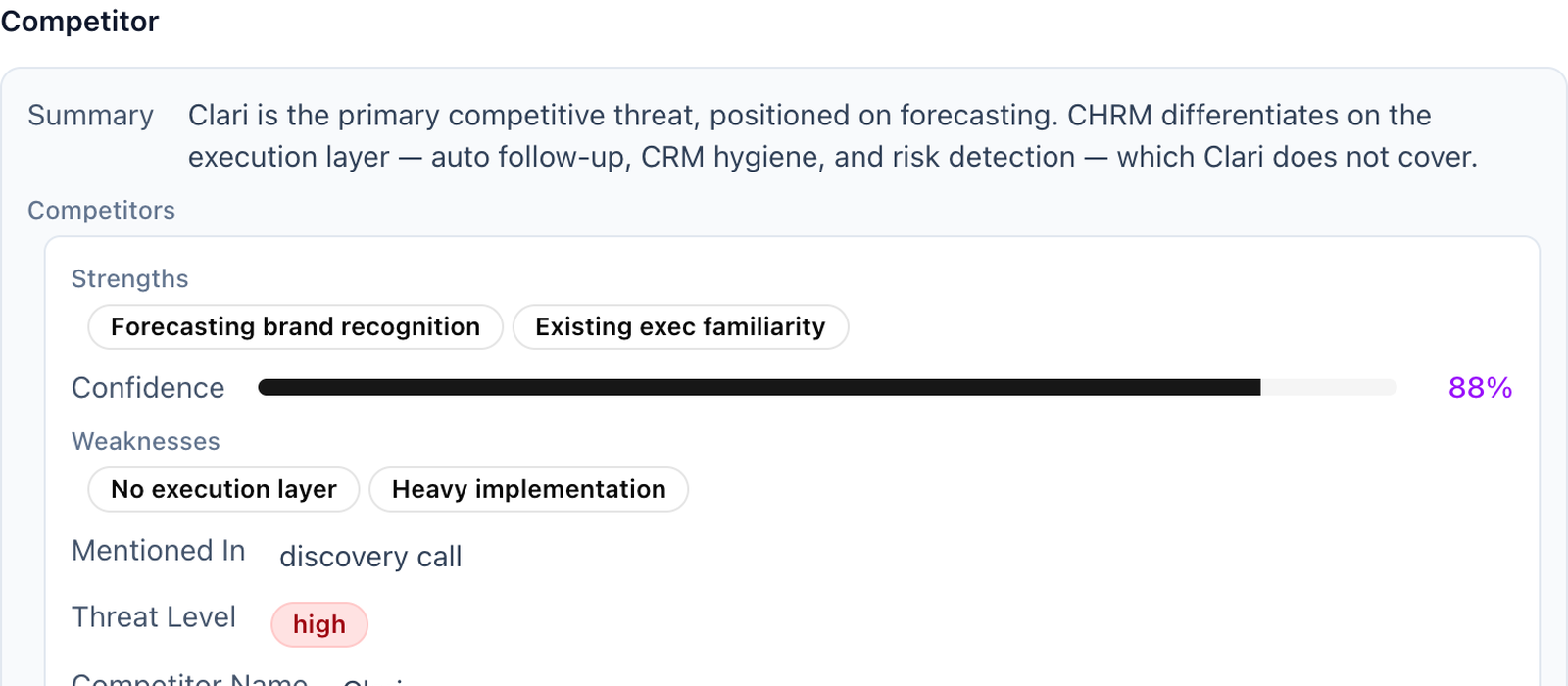Select the Summary field label
The height and width of the screenshot is (686, 1568).
(90, 116)
